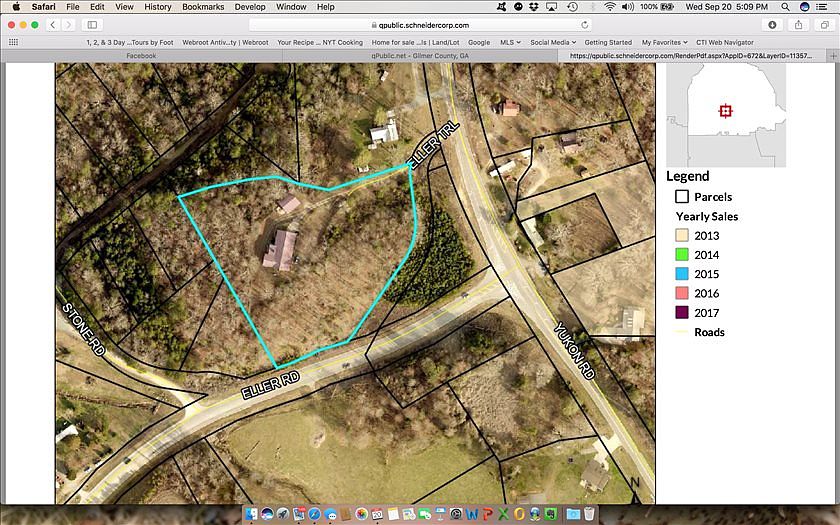Show the bookmarks grid icon in favorites bar

[13, 42]
